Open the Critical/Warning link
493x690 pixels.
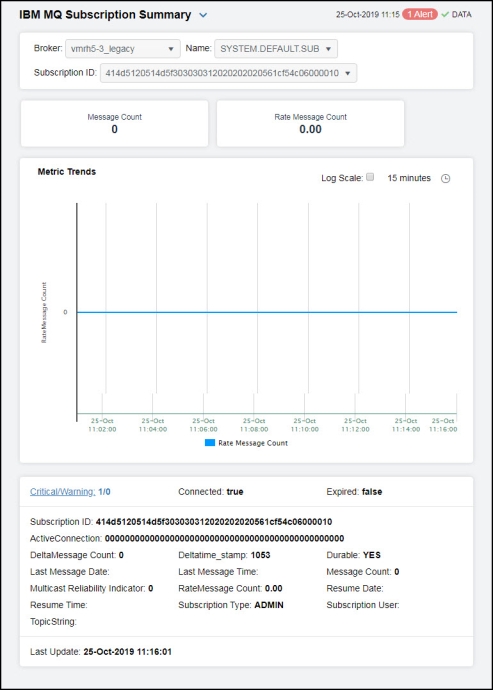(63, 492)
